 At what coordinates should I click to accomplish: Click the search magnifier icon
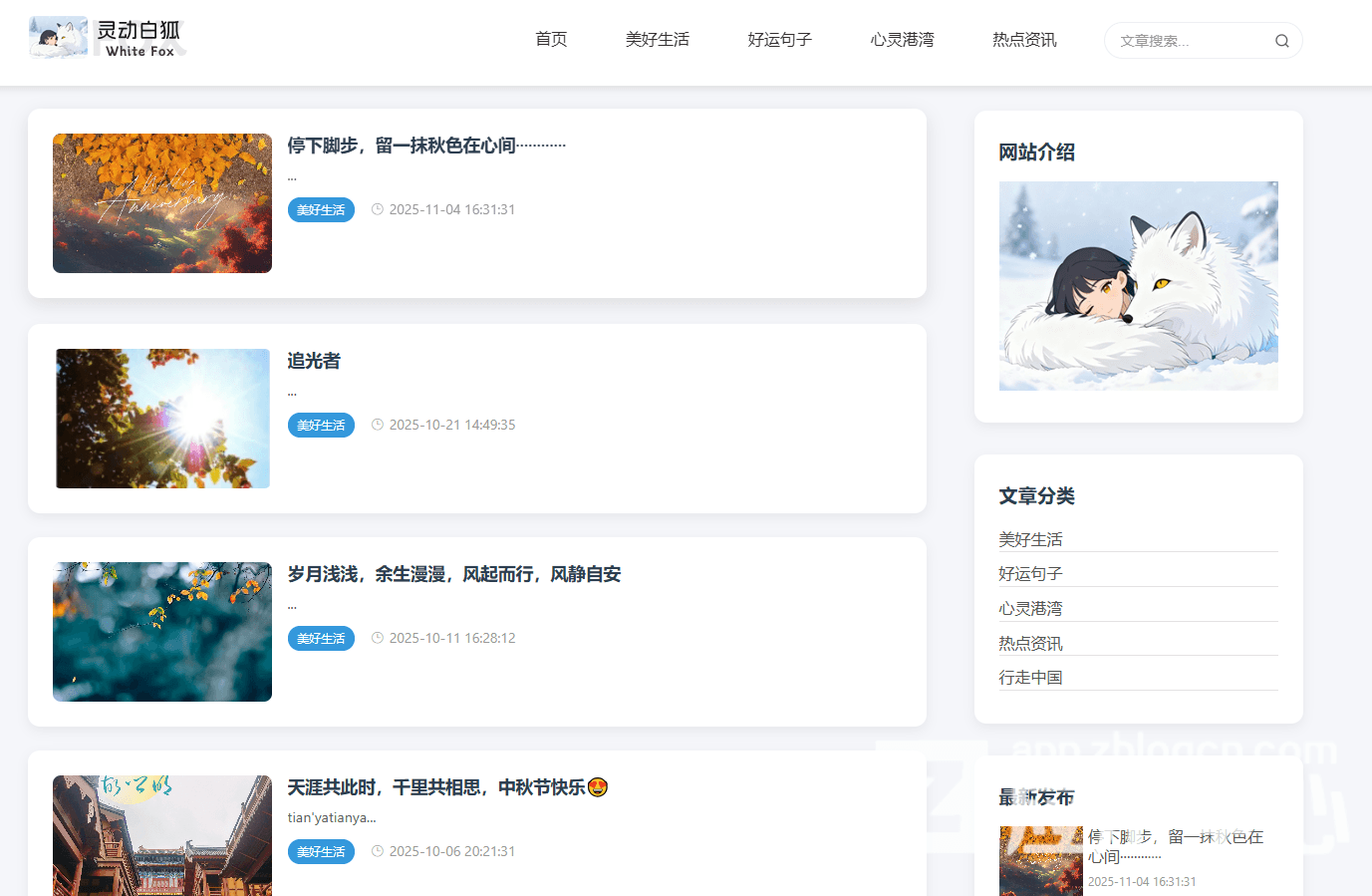click(x=1281, y=40)
